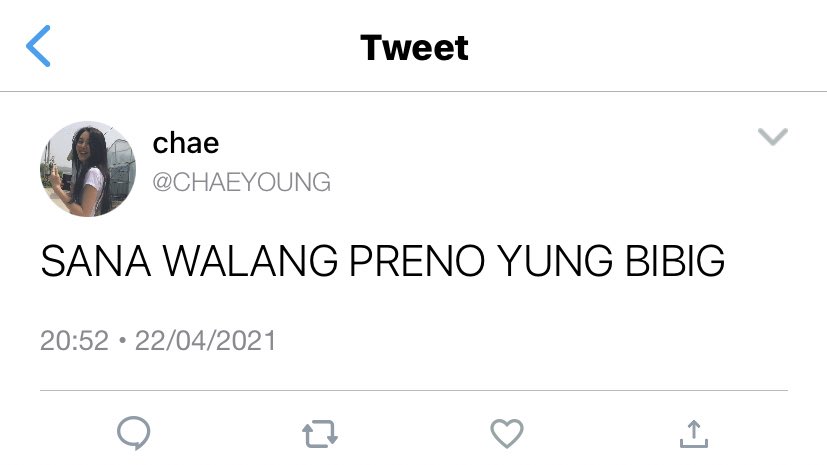
Task: Click the dot between time and date
Action: click(x=122, y=341)
